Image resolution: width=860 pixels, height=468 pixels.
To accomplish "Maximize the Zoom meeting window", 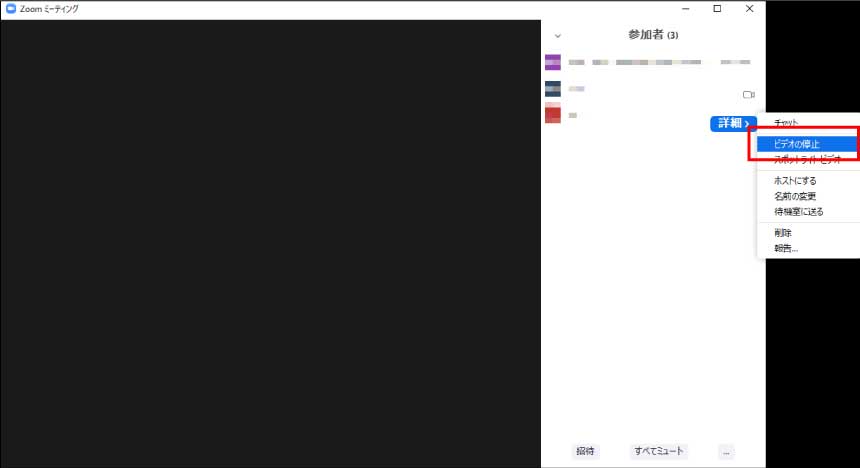I will (x=717, y=9).
